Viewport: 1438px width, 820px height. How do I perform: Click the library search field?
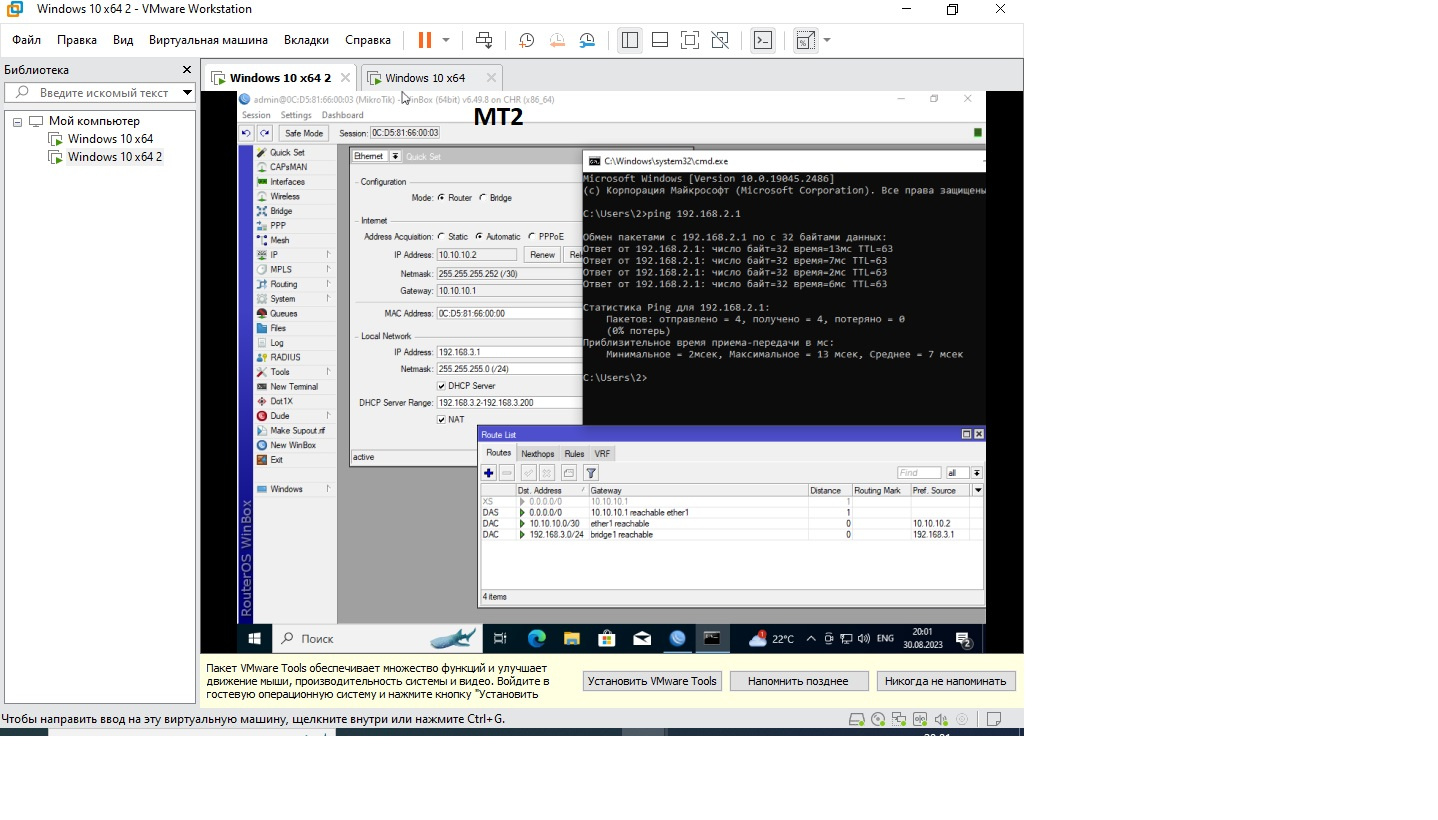tap(100, 92)
